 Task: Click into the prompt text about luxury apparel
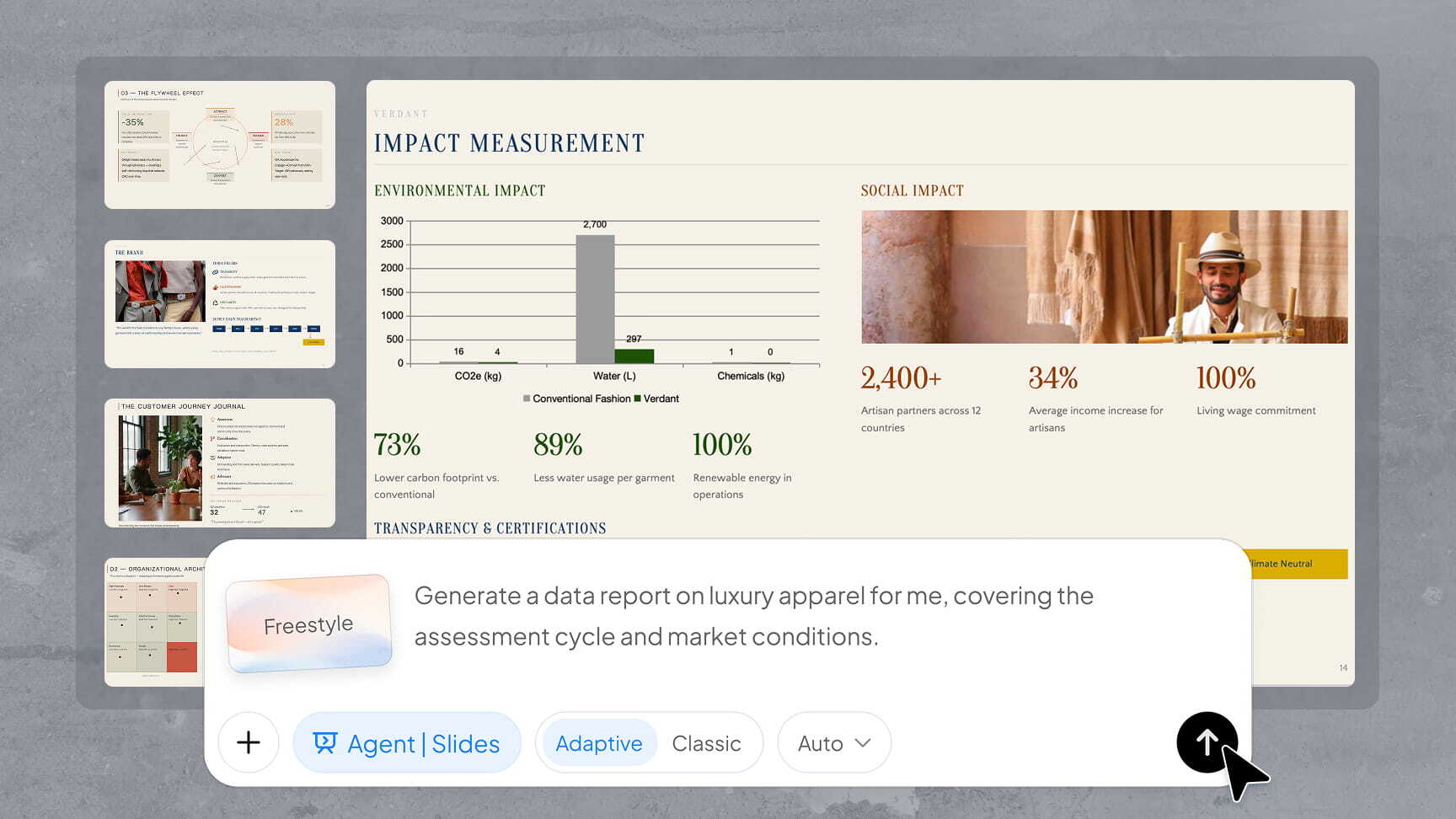click(x=753, y=616)
